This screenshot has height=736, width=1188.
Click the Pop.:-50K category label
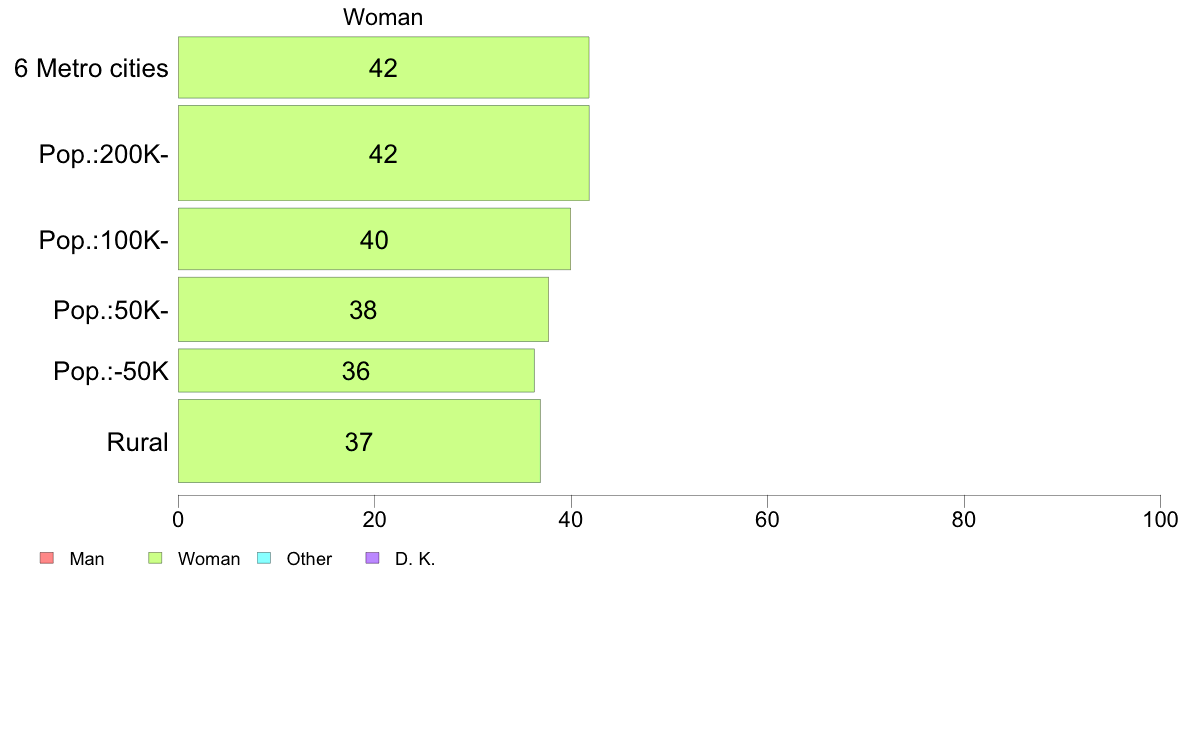111,371
